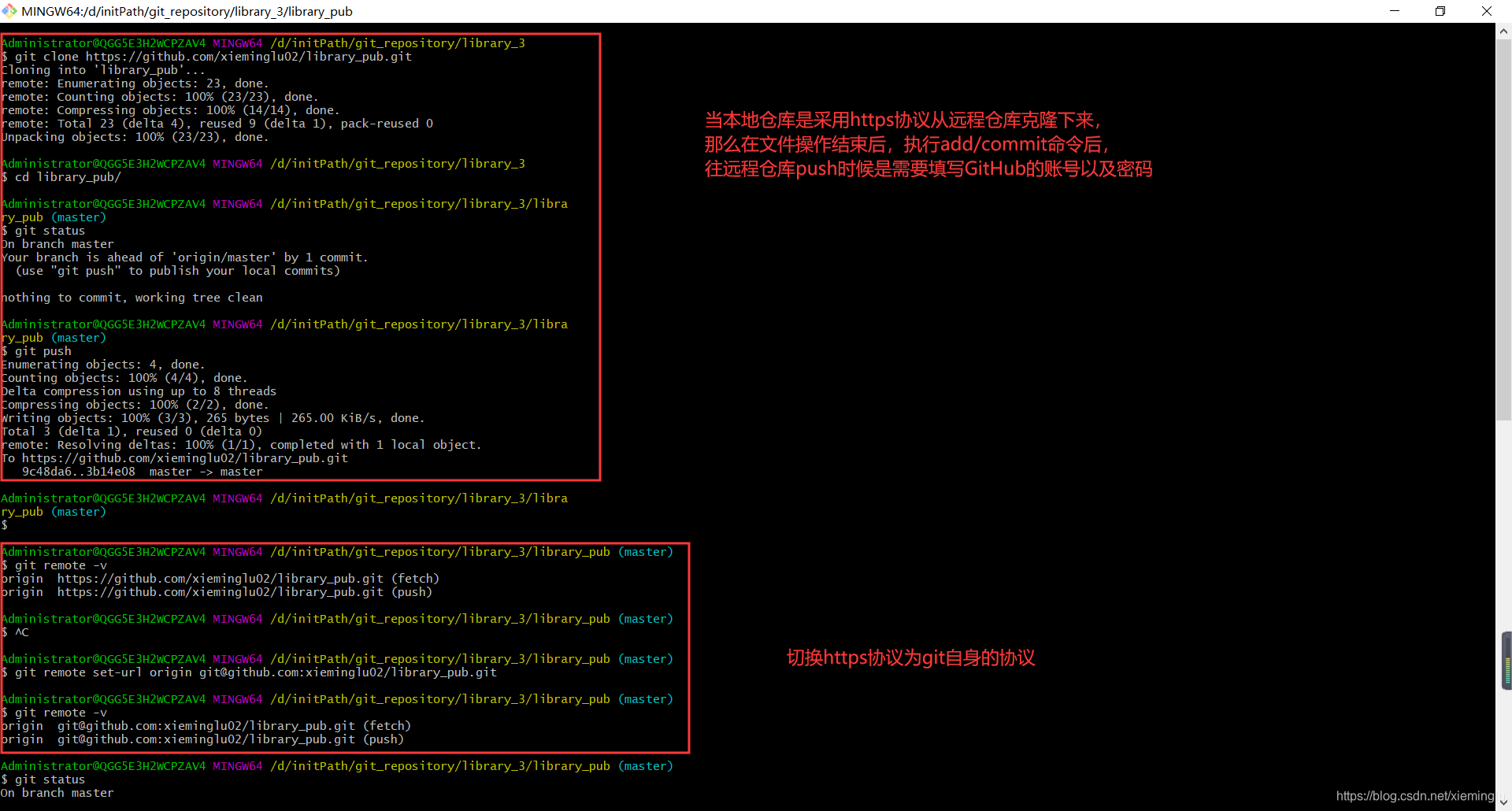Click the first 'git remote -v' command
The width and height of the screenshot is (1512, 811).
pyautogui.click(x=54, y=565)
